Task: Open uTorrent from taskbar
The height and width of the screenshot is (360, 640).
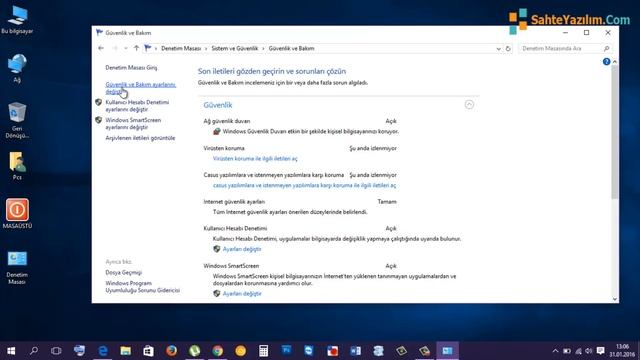Action: [195, 351]
